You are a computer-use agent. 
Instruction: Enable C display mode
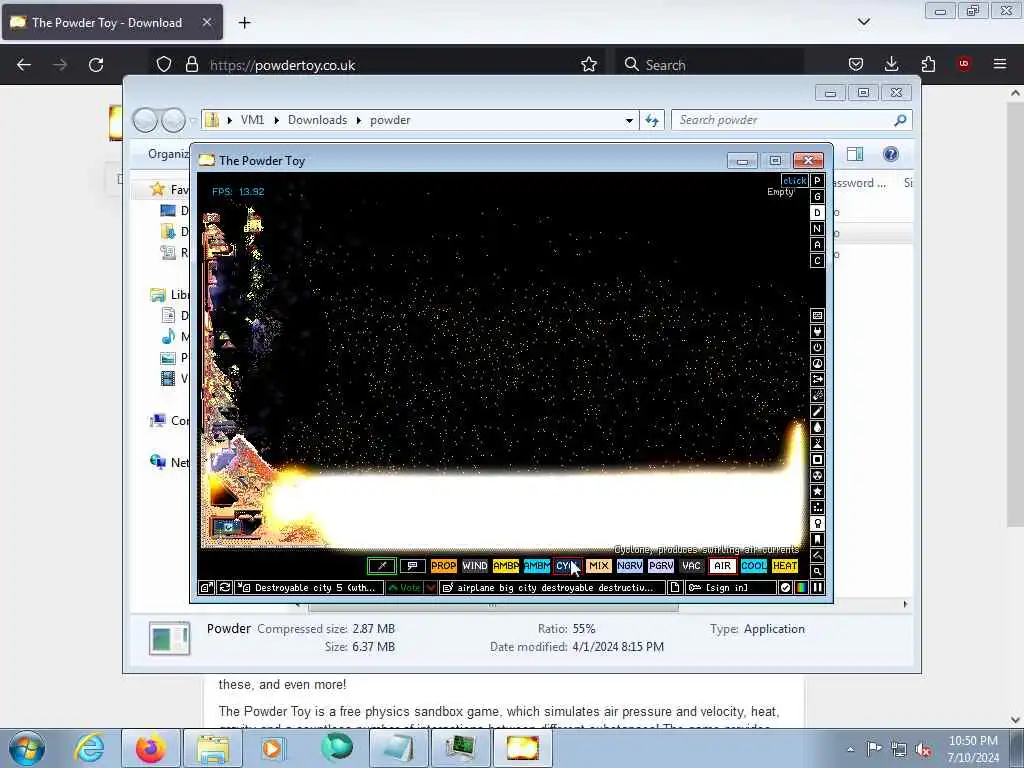click(817, 261)
